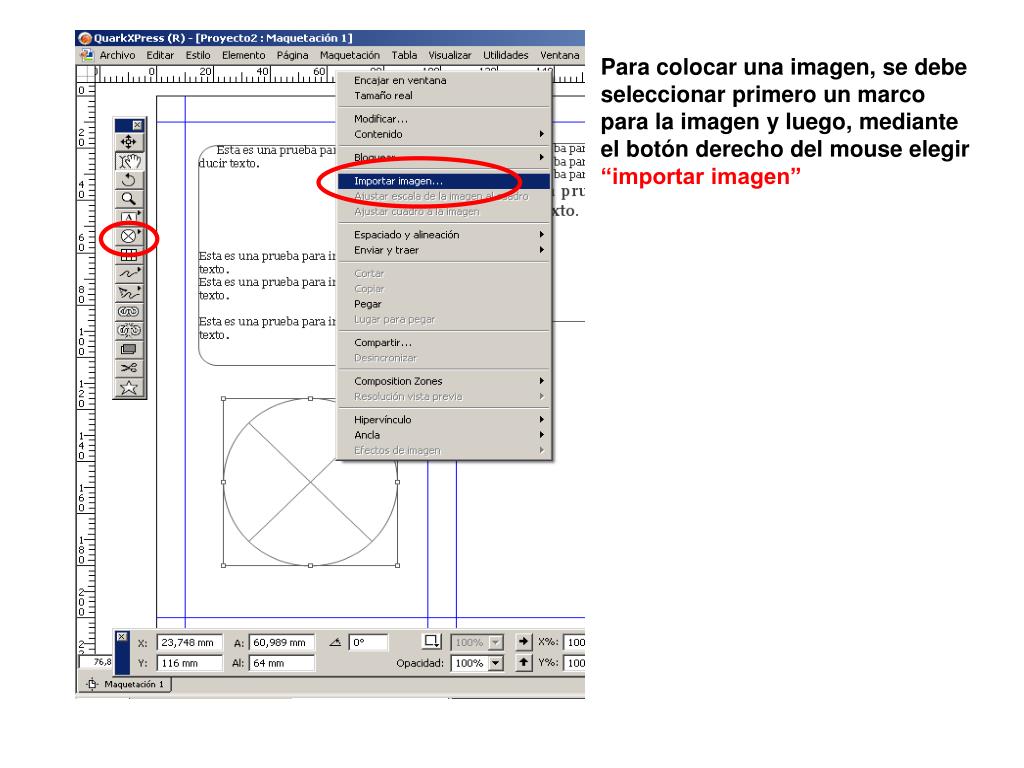1024x768 pixels.
Task: Expand the Contenido submenu
Action: [541, 134]
